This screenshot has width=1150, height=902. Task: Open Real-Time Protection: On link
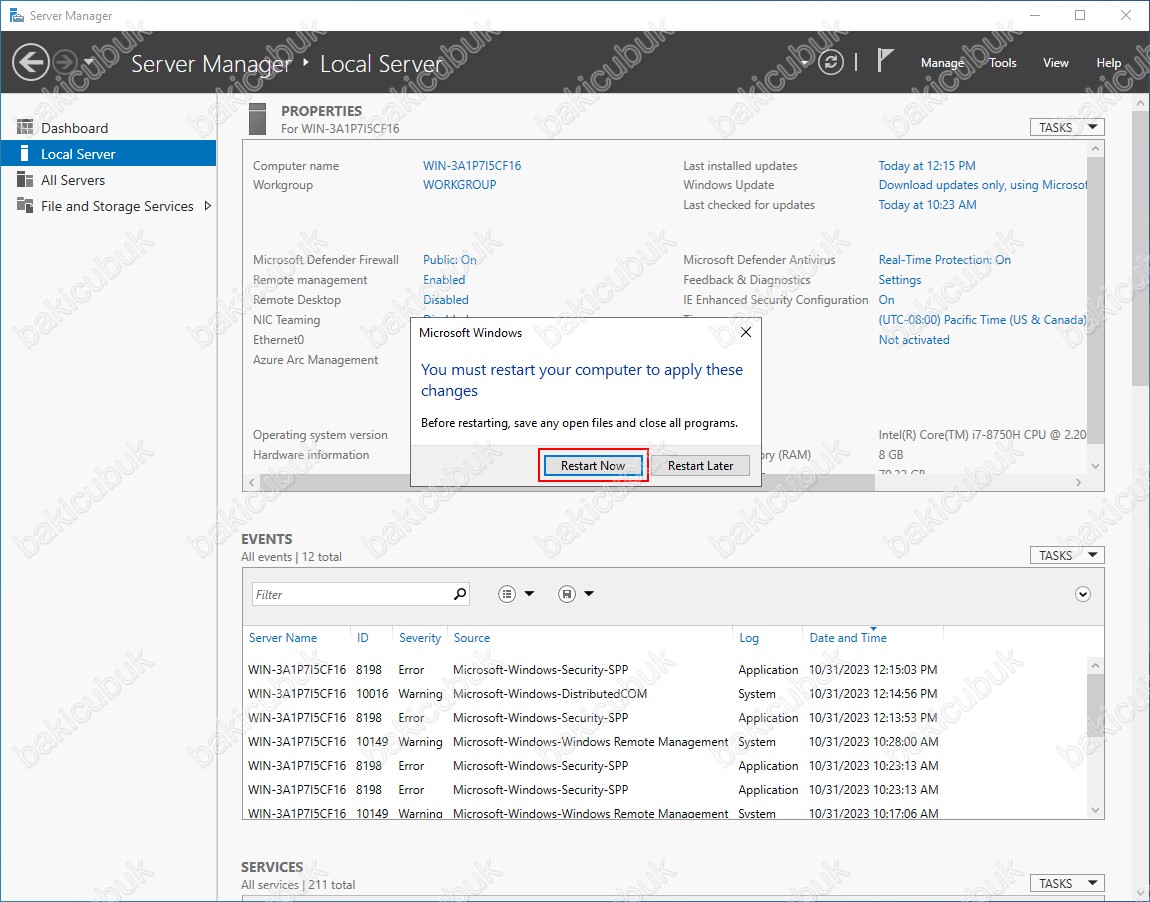(x=945, y=260)
